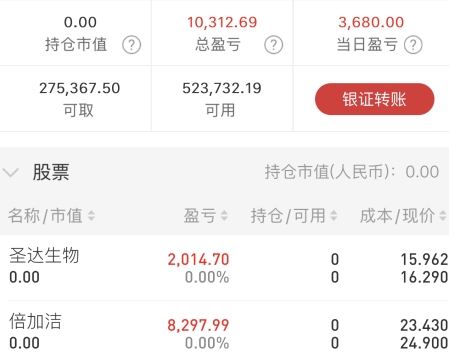This screenshot has width=465, height=362.
Task: Tap question mark next to 总盈亏
Action: tap(274, 45)
